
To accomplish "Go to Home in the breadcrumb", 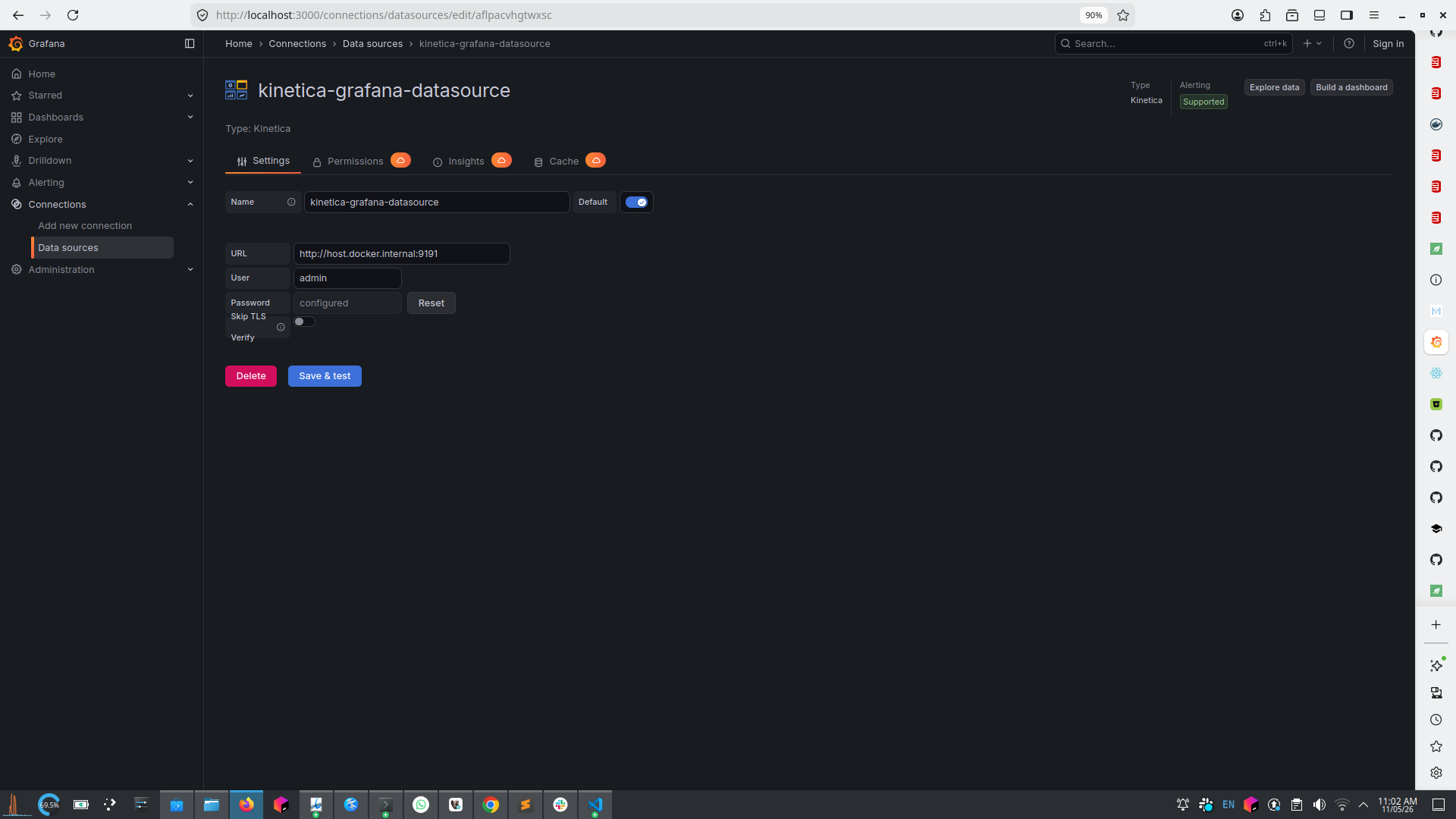I will click(238, 44).
